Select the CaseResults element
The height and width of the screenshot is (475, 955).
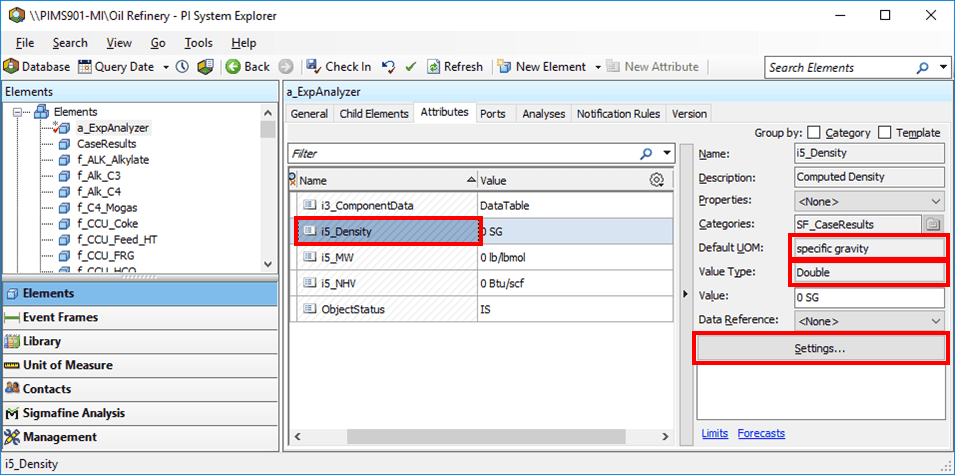tap(107, 144)
